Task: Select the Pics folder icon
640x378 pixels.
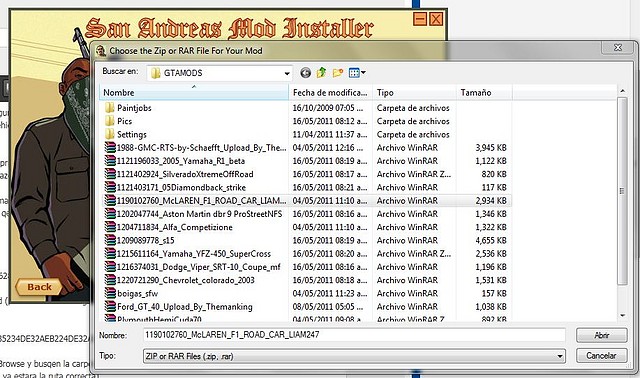Action: (110, 121)
